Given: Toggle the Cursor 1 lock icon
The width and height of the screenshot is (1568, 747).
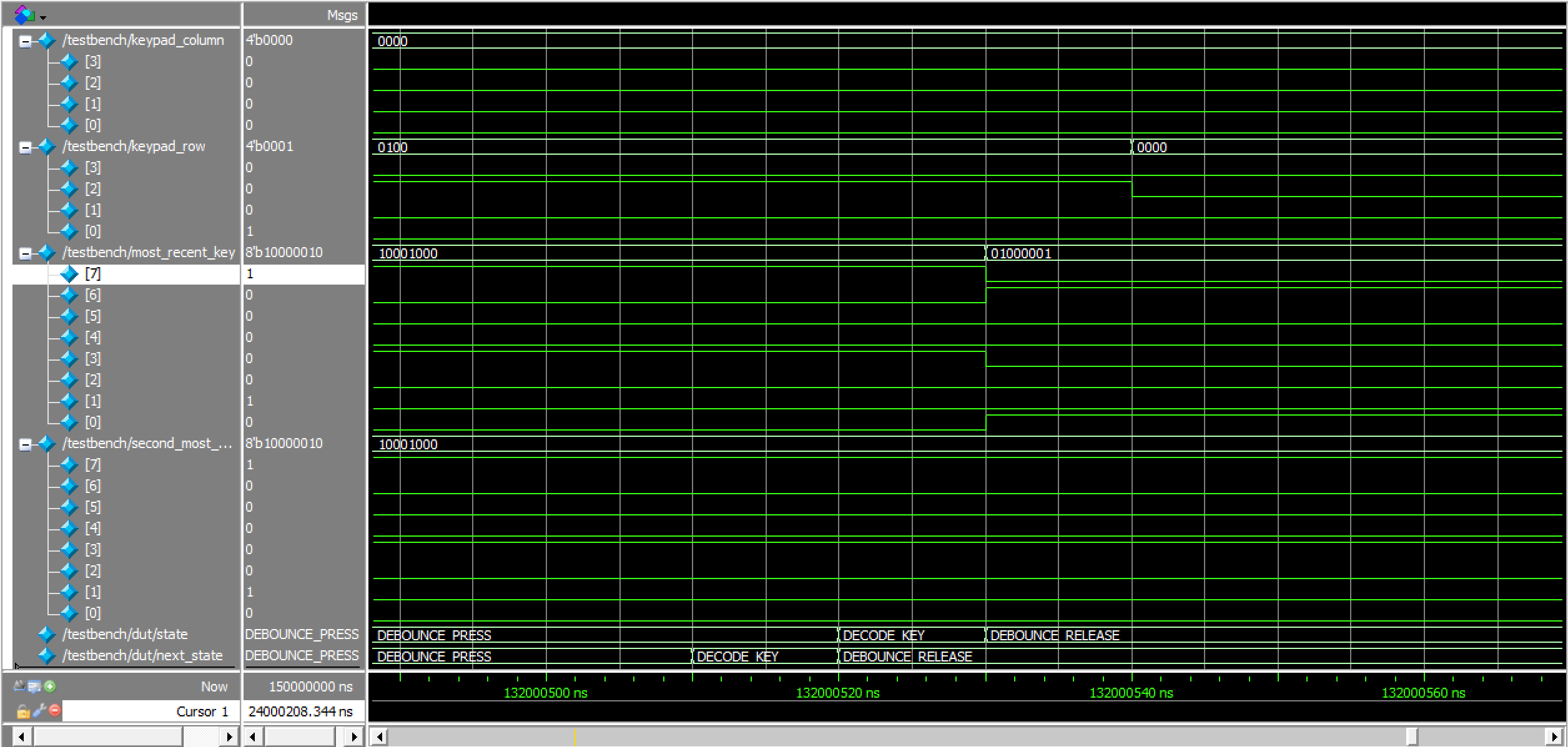Looking at the screenshot, I should (23, 711).
